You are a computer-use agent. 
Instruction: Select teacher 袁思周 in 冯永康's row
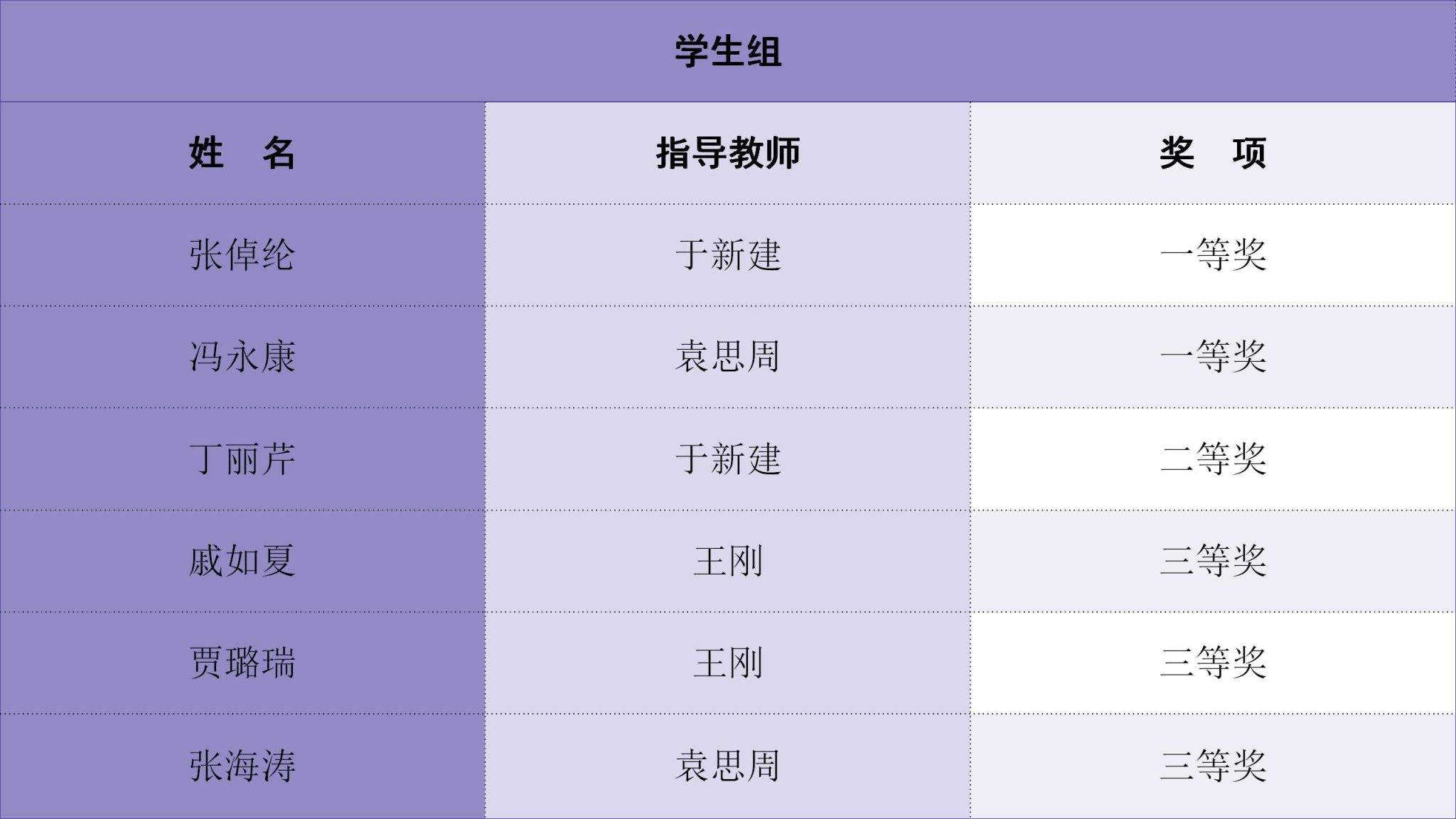coord(728,356)
